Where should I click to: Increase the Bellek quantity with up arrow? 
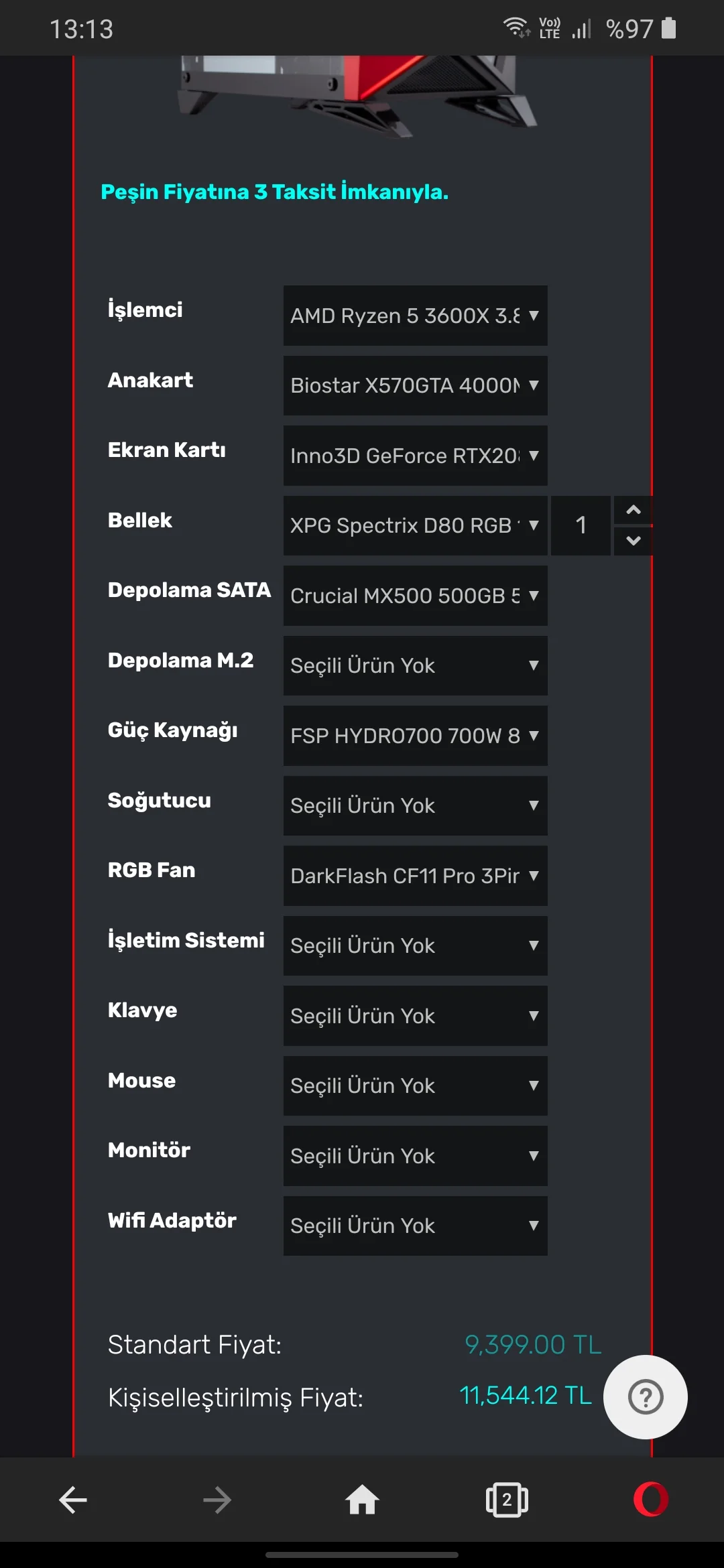pos(633,510)
